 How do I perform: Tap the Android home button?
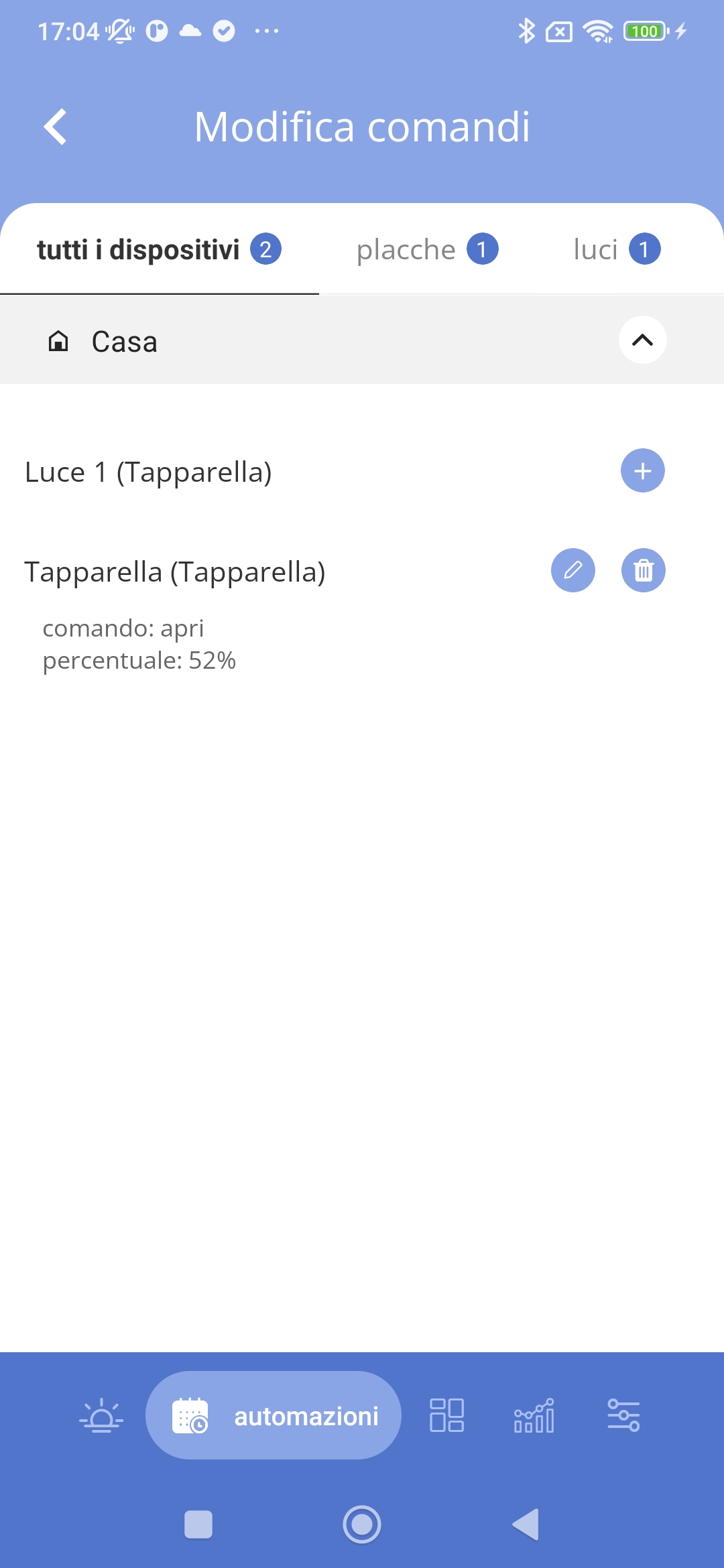362,1524
